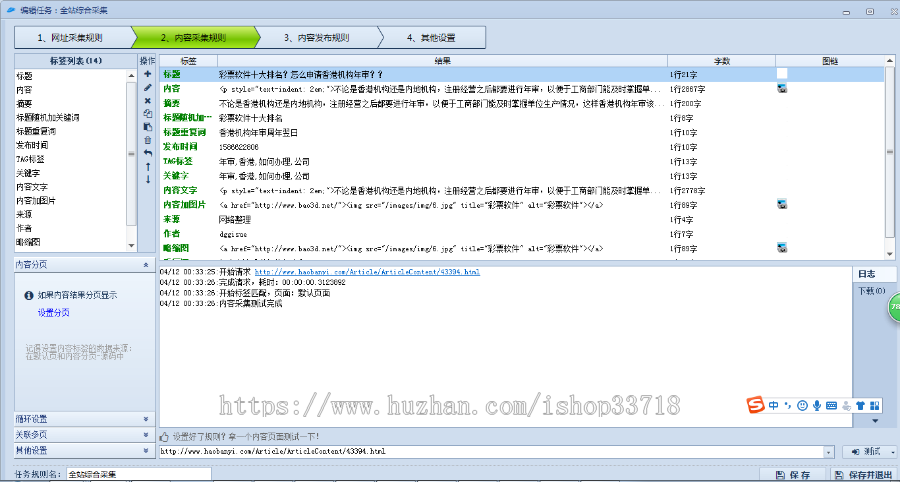Click the image icon in the 缩略图 row

(782, 248)
